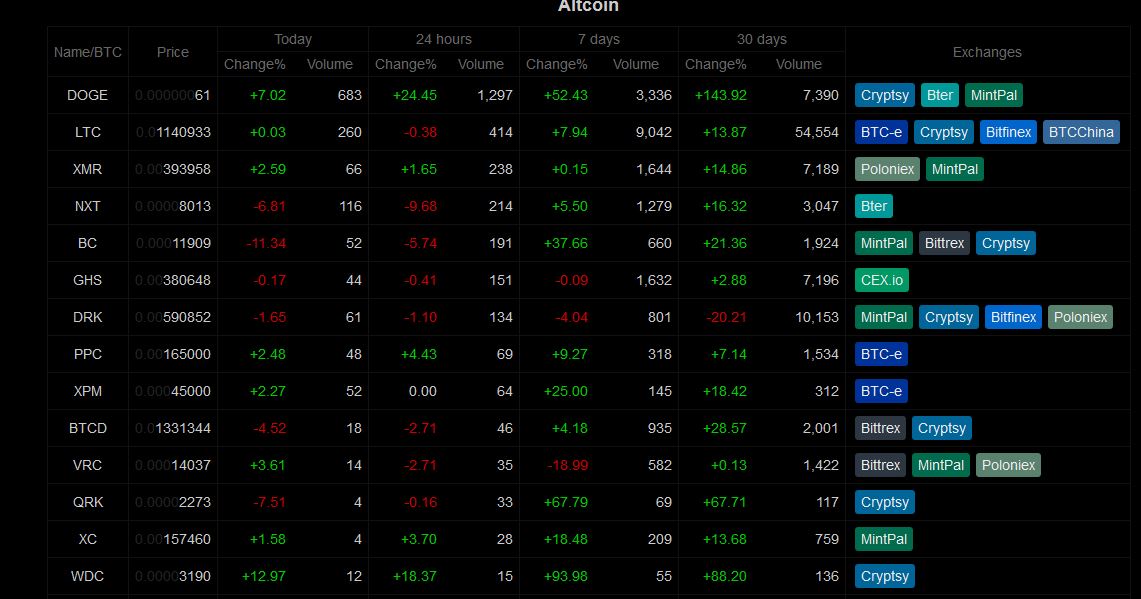Screen dimensions: 1141x599
Task: Sort by Volume under 24 hours
Action: click(480, 64)
